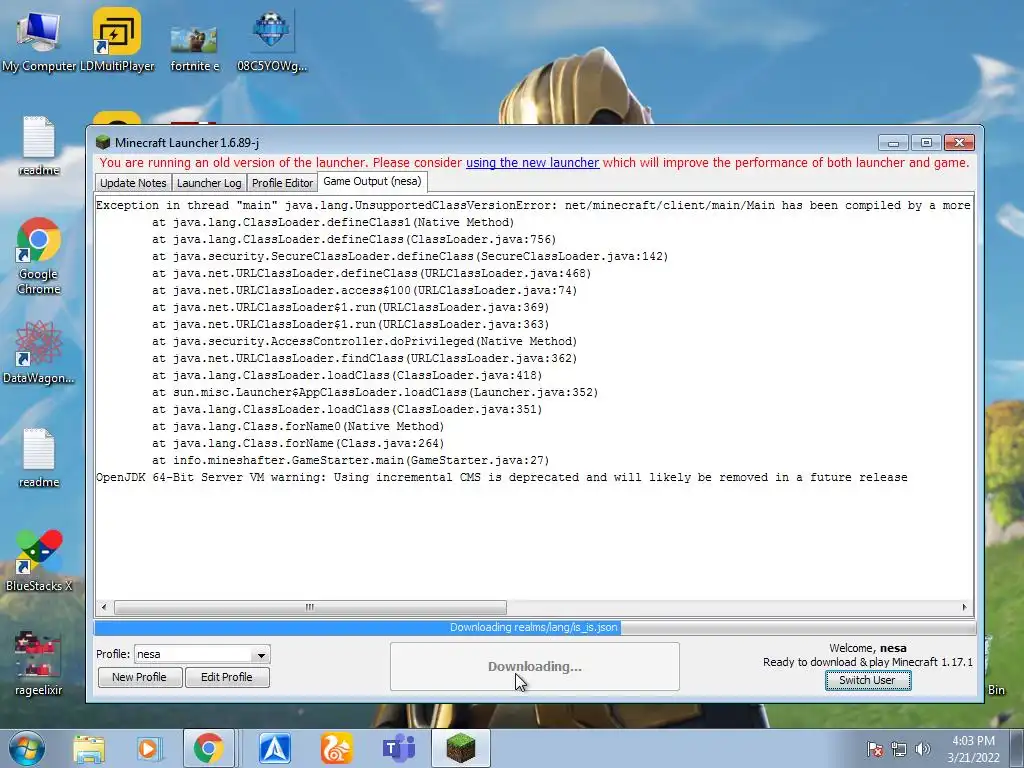The height and width of the screenshot is (768, 1024).
Task: Follow the 'using the new launcher' link
Action: pyautogui.click(x=532, y=163)
